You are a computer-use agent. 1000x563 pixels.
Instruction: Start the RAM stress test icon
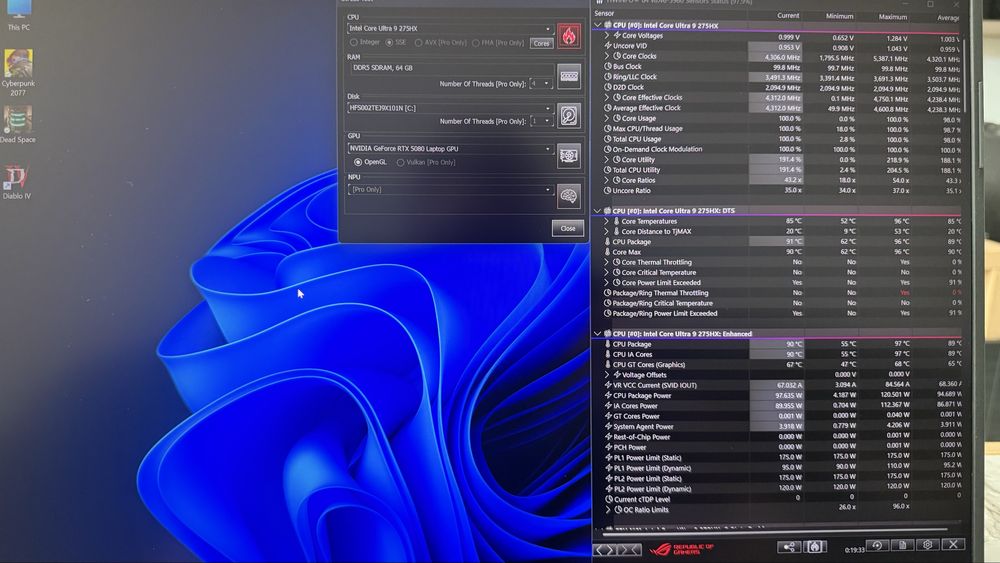[568, 76]
